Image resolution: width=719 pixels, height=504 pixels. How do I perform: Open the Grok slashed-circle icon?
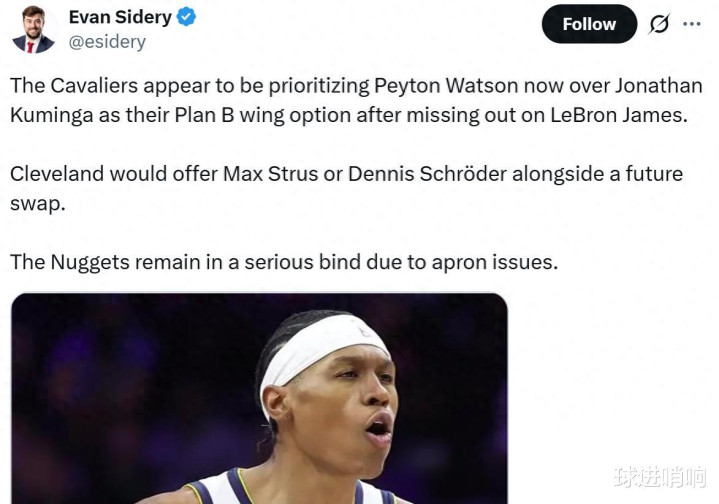click(x=659, y=24)
